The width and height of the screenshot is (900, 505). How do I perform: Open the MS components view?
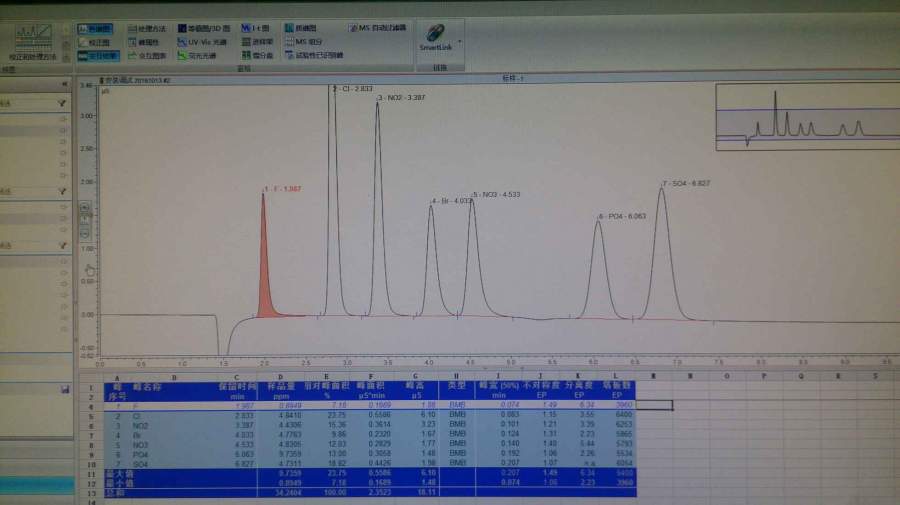coord(304,42)
